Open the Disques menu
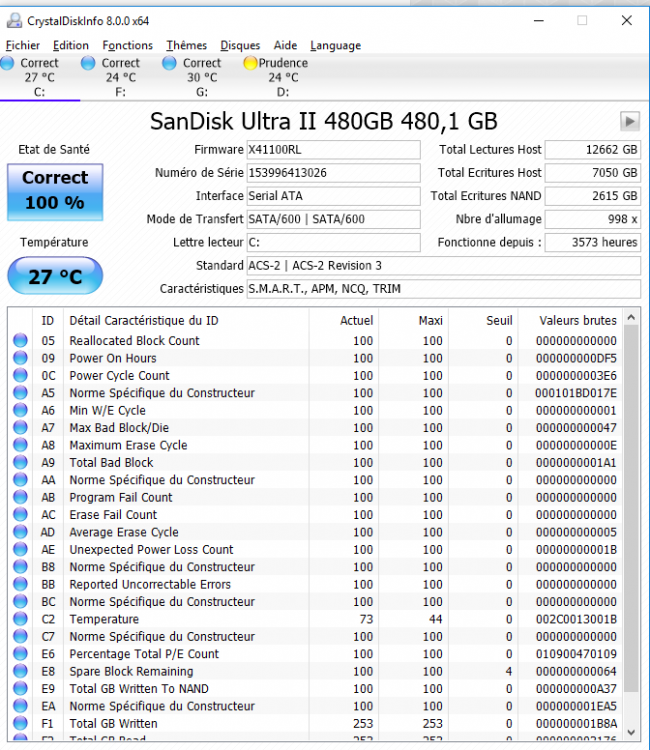 [240, 45]
